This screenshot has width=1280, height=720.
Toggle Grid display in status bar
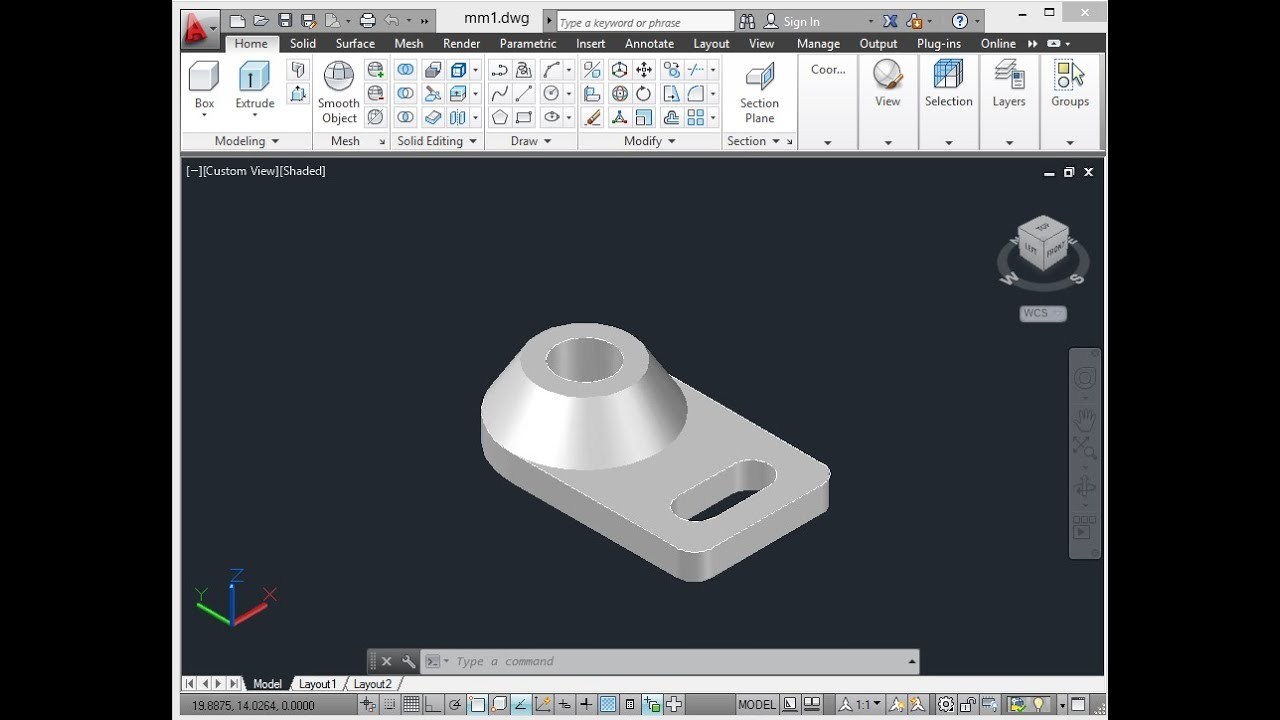(411, 704)
